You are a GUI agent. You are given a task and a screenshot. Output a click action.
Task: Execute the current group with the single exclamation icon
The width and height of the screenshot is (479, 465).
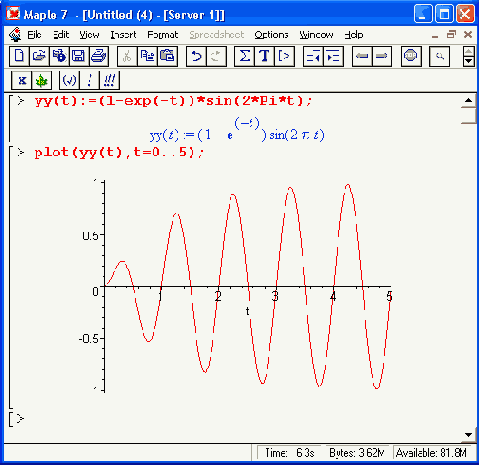tap(89, 80)
